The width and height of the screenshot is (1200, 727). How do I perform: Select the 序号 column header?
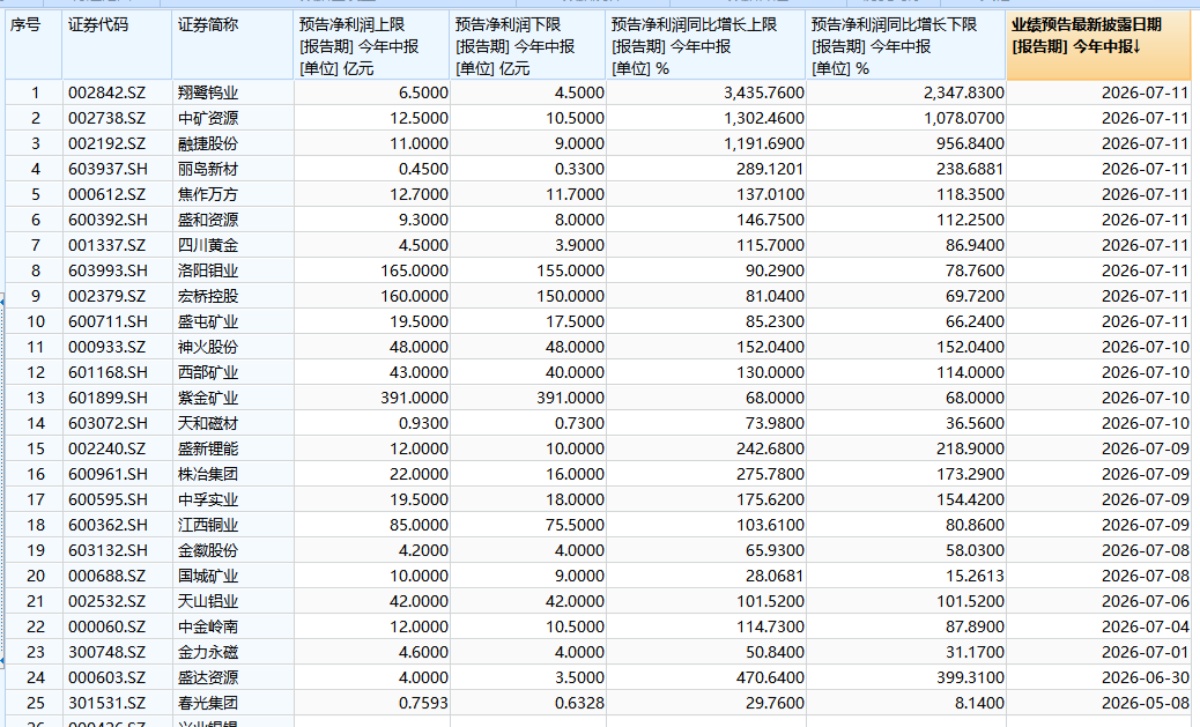pyautogui.click(x=34, y=46)
